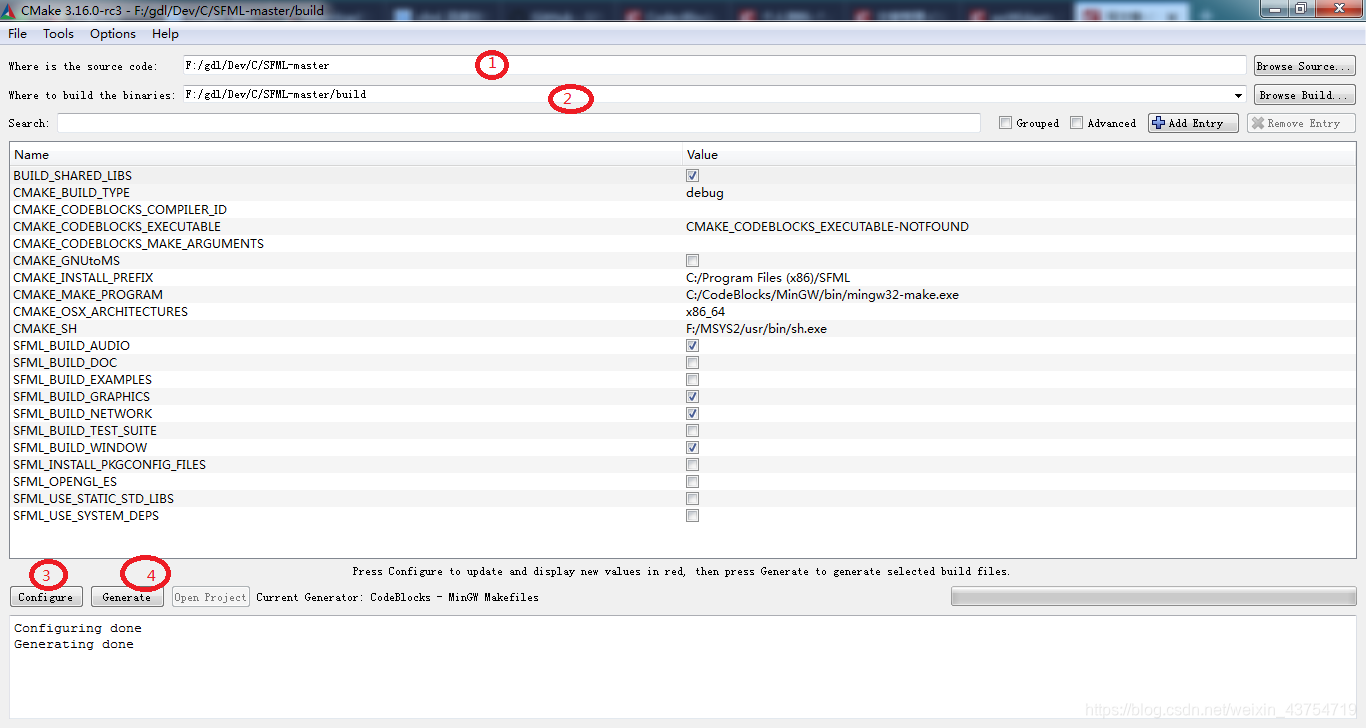The width and height of the screenshot is (1366, 728).
Task: Click the Generate button
Action: 127,597
